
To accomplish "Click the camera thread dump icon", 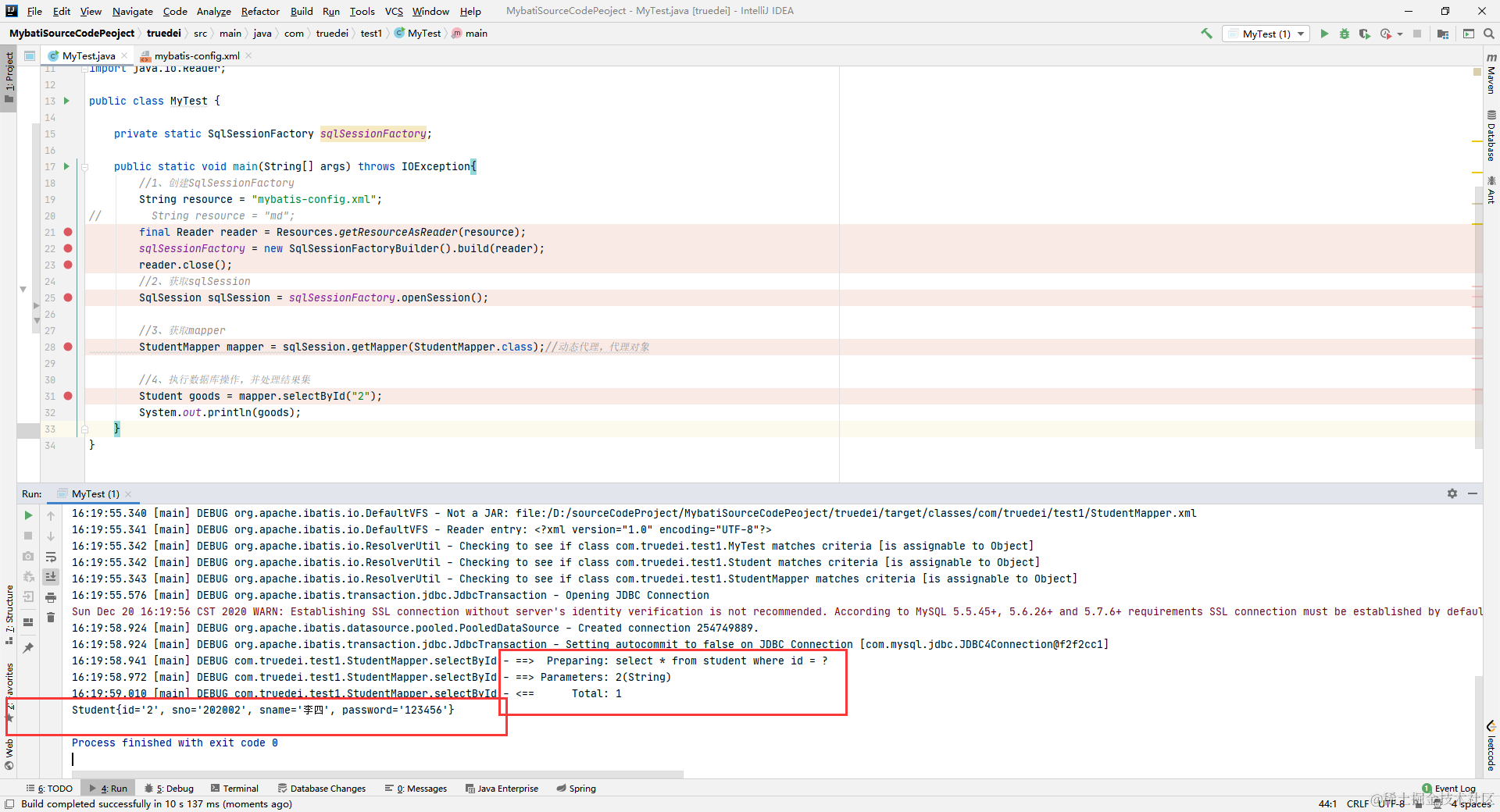I will point(28,556).
